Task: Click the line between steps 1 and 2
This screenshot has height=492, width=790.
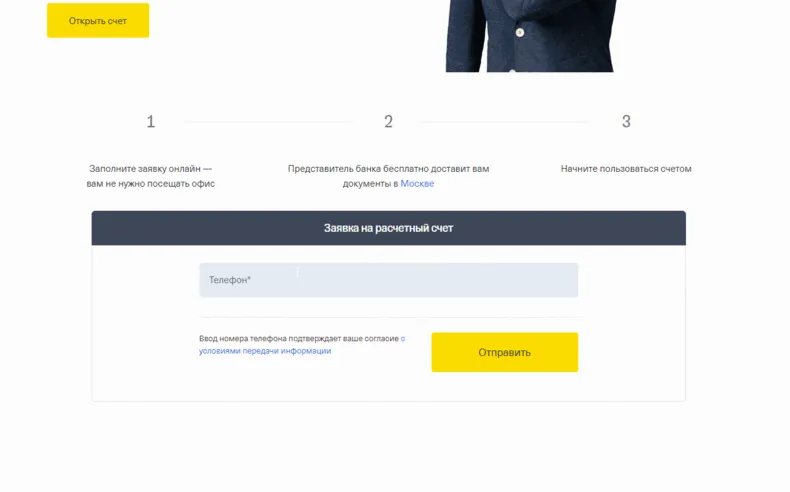Action: coord(269,121)
